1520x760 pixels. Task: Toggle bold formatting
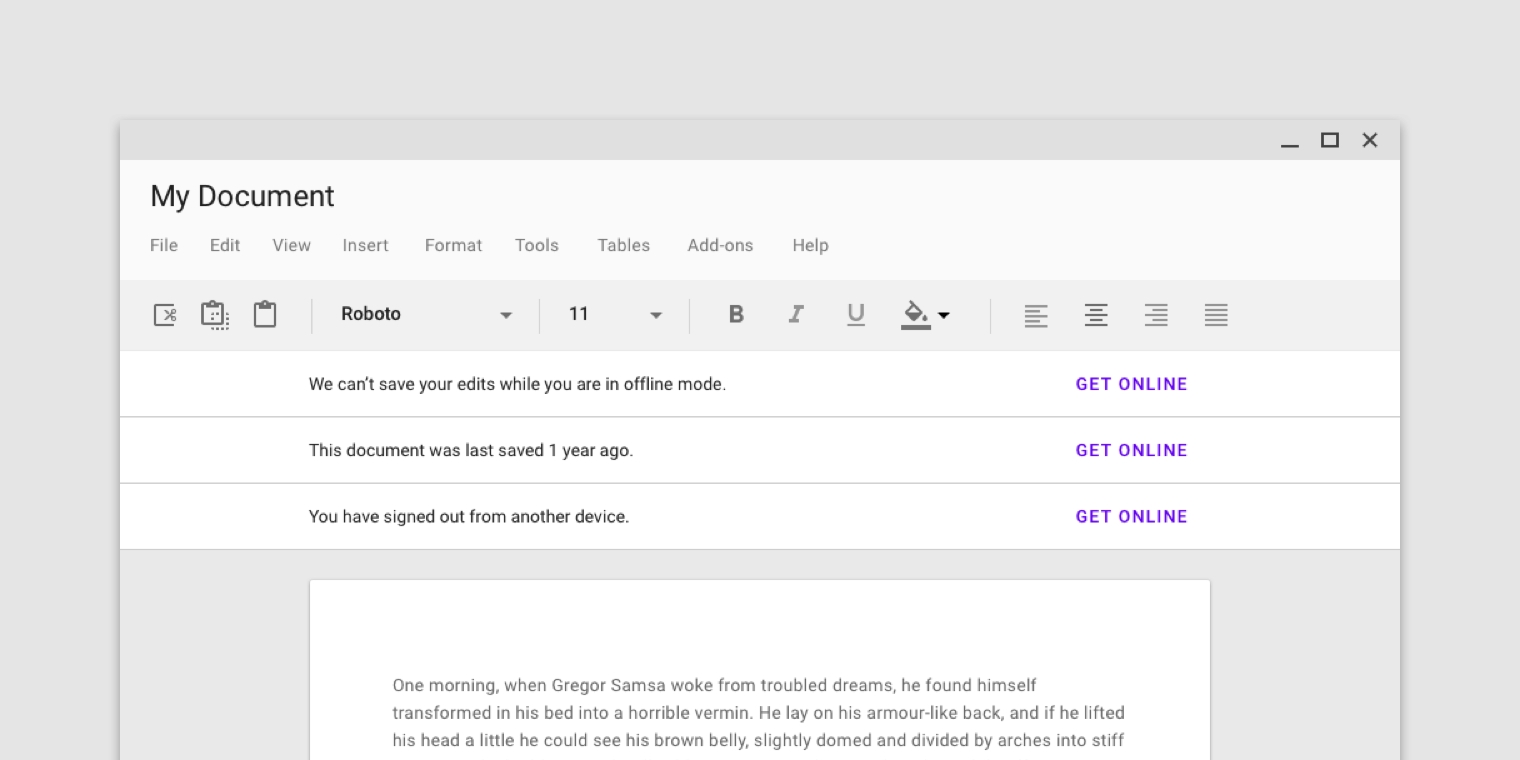coord(736,314)
